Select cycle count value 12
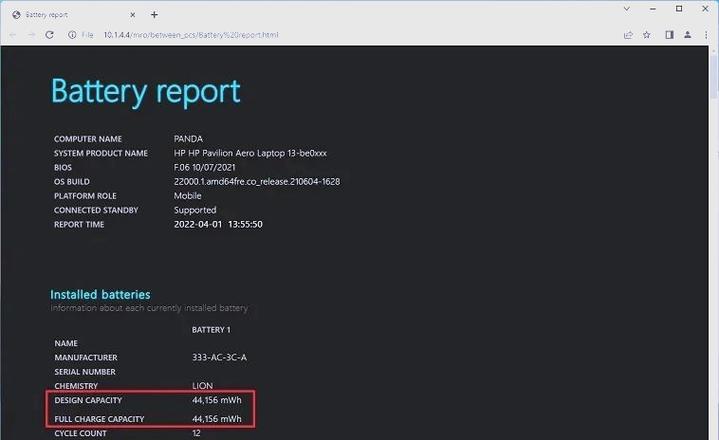Screen dimensions: 719x440 coord(196,433)
